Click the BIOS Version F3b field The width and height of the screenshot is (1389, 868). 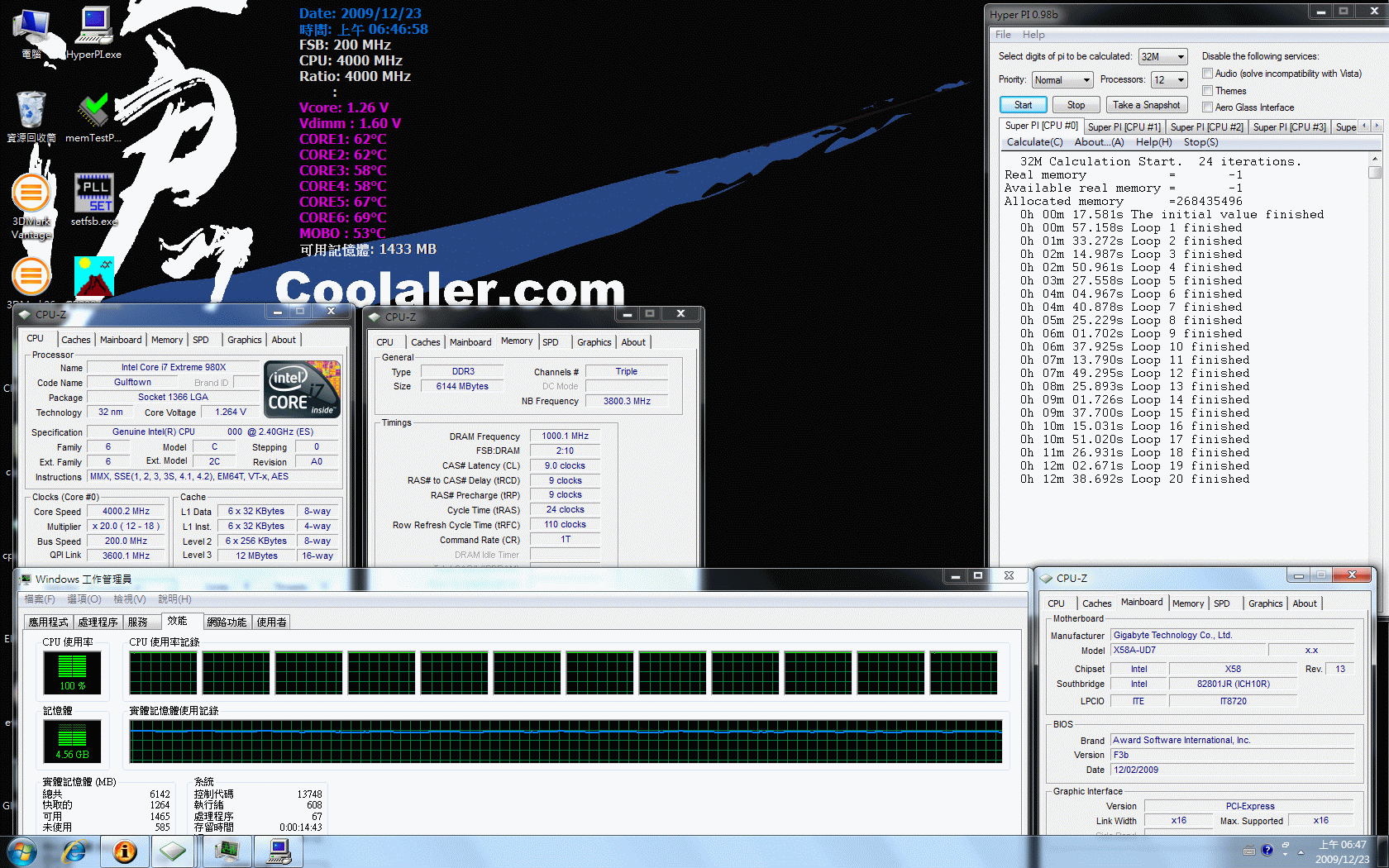point(1232,755)
